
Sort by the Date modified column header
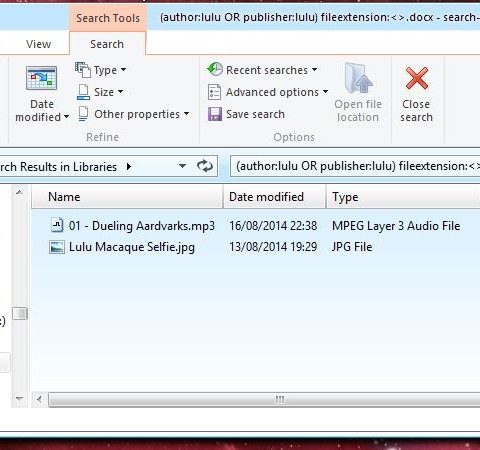[274, 197]
